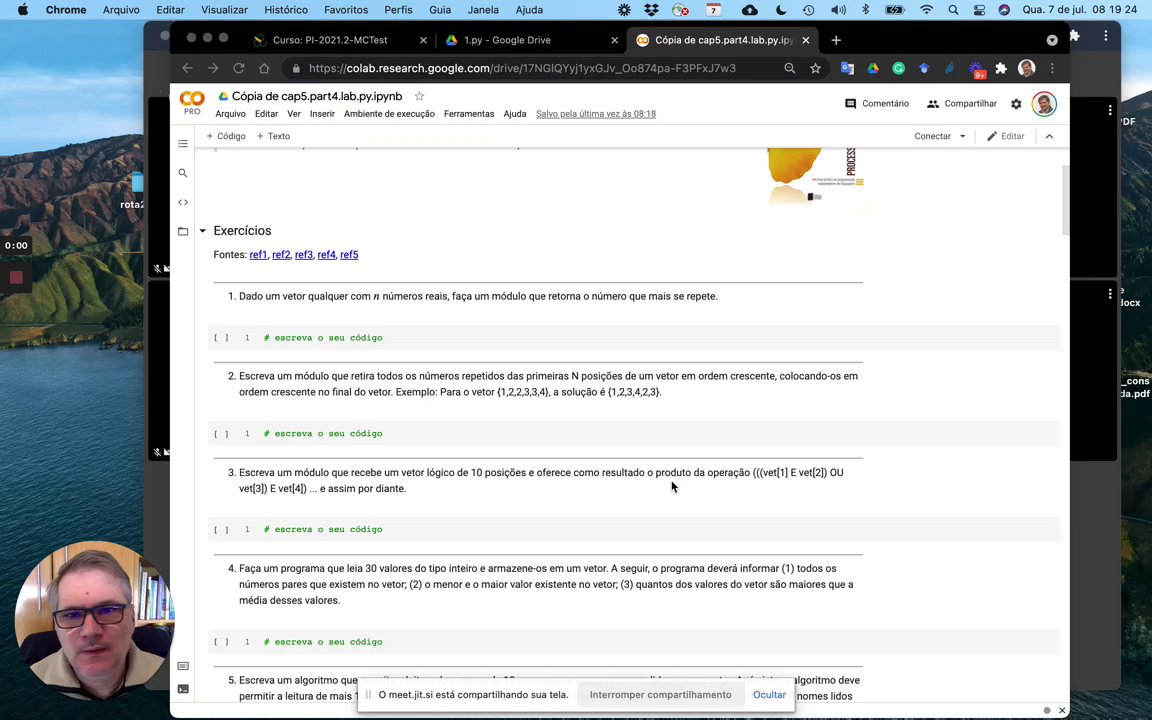Open the code snippets panel
The image size is (1152, 720).
183,202
